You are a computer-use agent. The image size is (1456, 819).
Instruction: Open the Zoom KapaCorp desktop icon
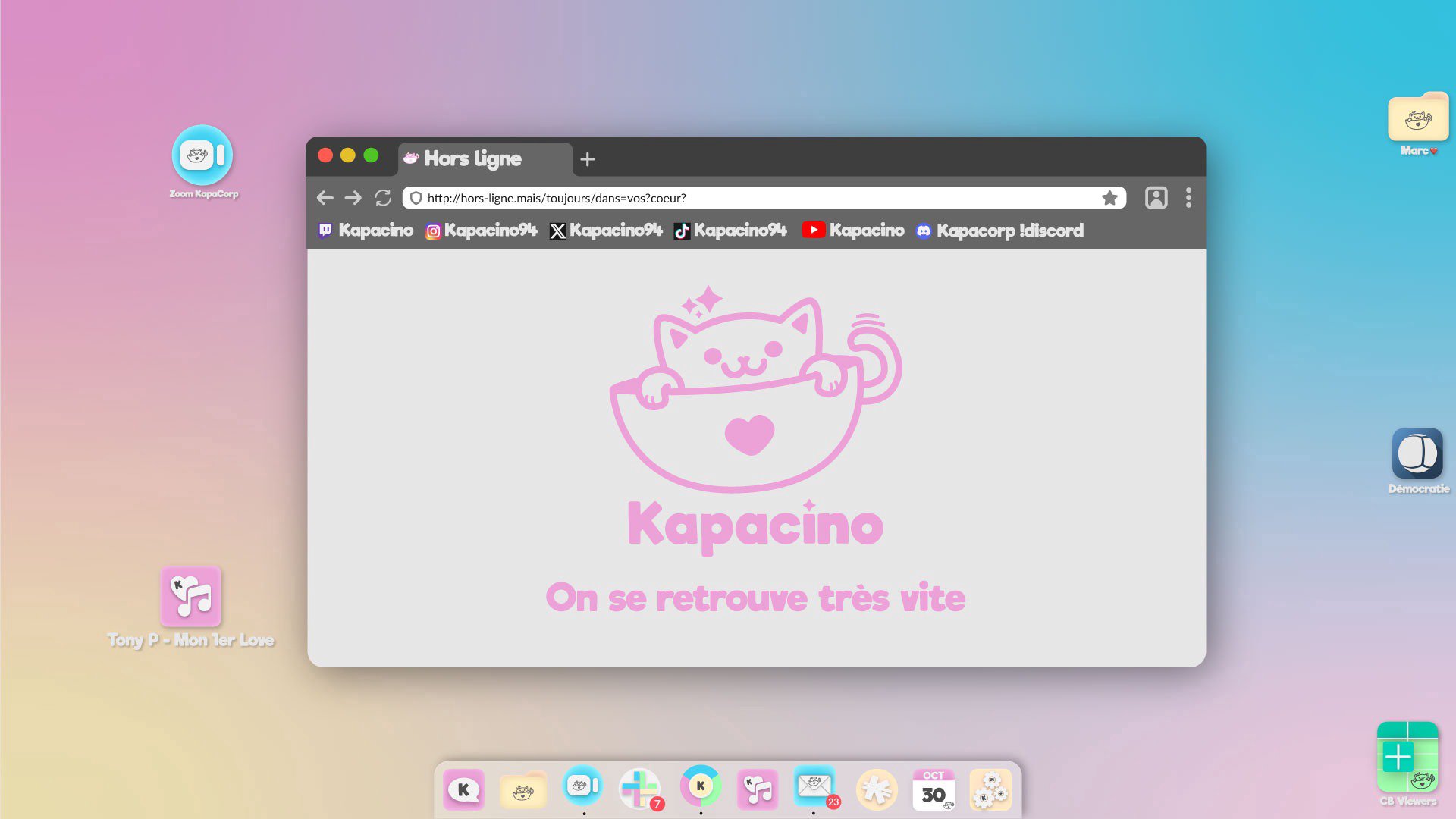202,155
